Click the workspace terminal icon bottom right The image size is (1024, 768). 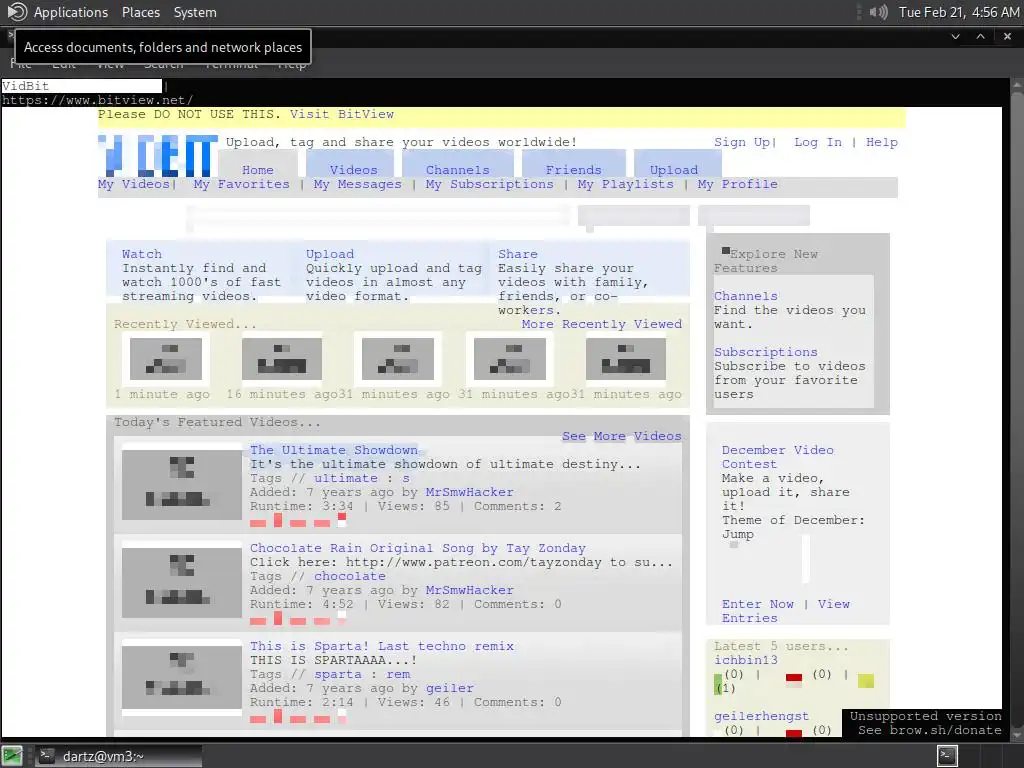coord(947,756)
